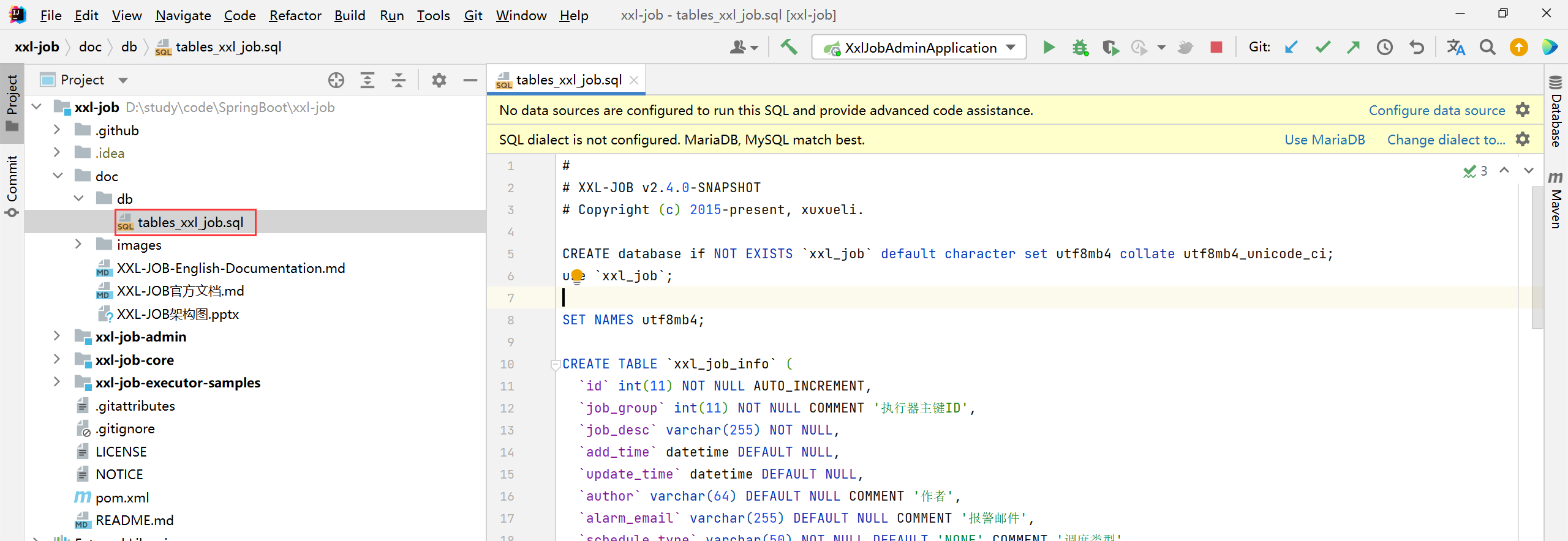Screen dimensions: 1568x541
Task: Expand the xxl-job-core module
Action: coord(57,359)
